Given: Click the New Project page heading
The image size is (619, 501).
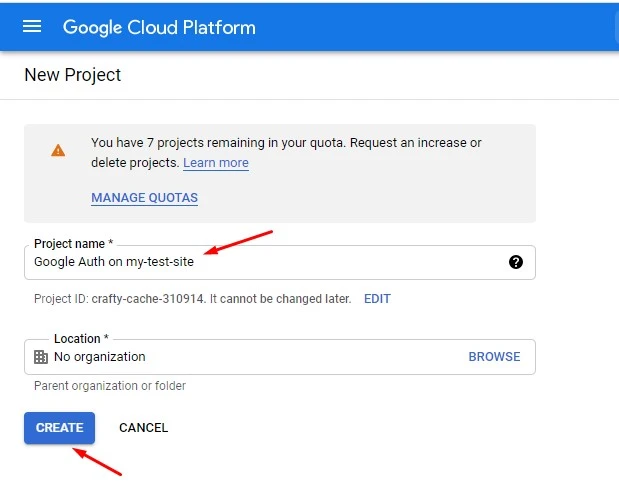Looking at the screenshot, I should (x=72, y=75).
